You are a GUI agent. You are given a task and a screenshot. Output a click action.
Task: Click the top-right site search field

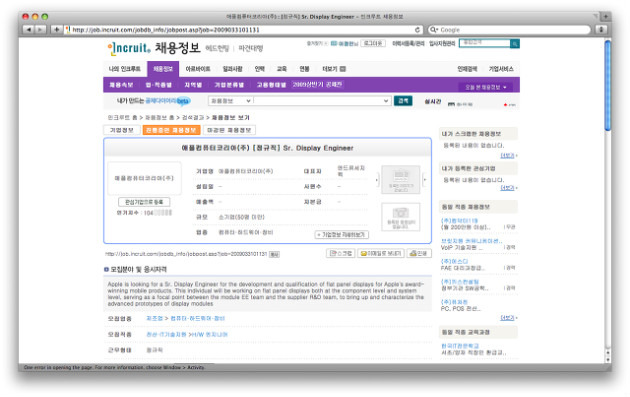point(485,43)
